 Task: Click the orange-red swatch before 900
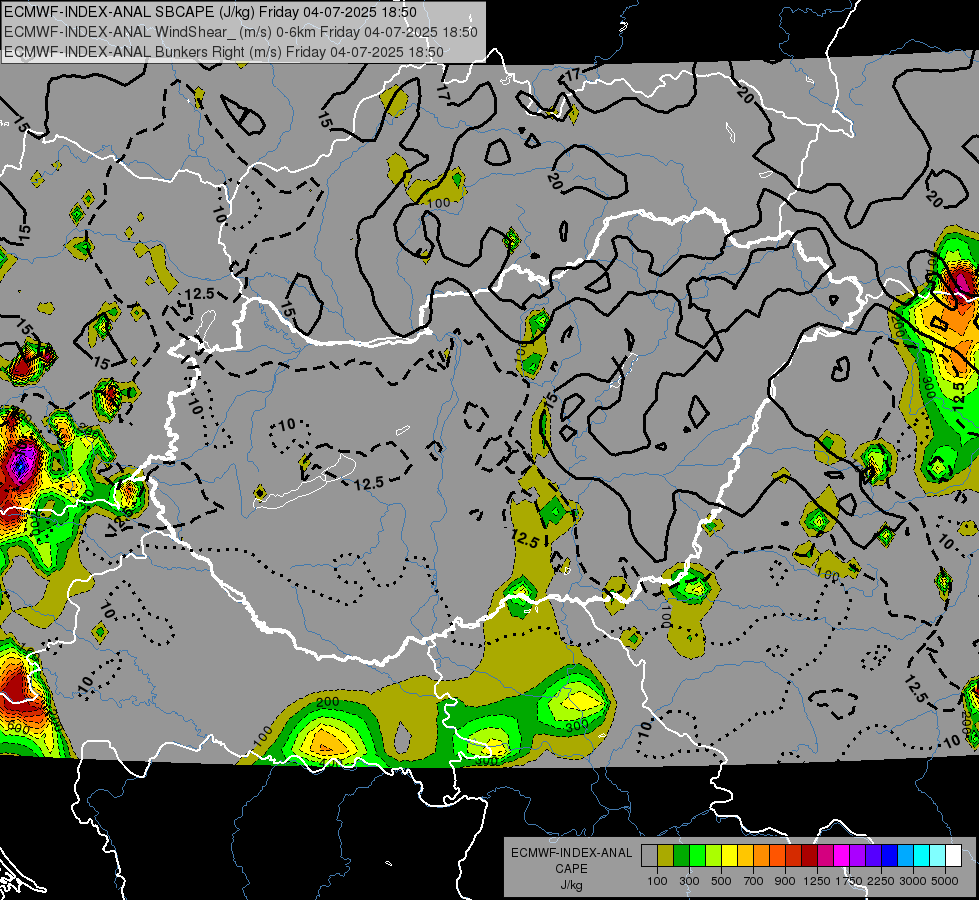tap(777, 856)
